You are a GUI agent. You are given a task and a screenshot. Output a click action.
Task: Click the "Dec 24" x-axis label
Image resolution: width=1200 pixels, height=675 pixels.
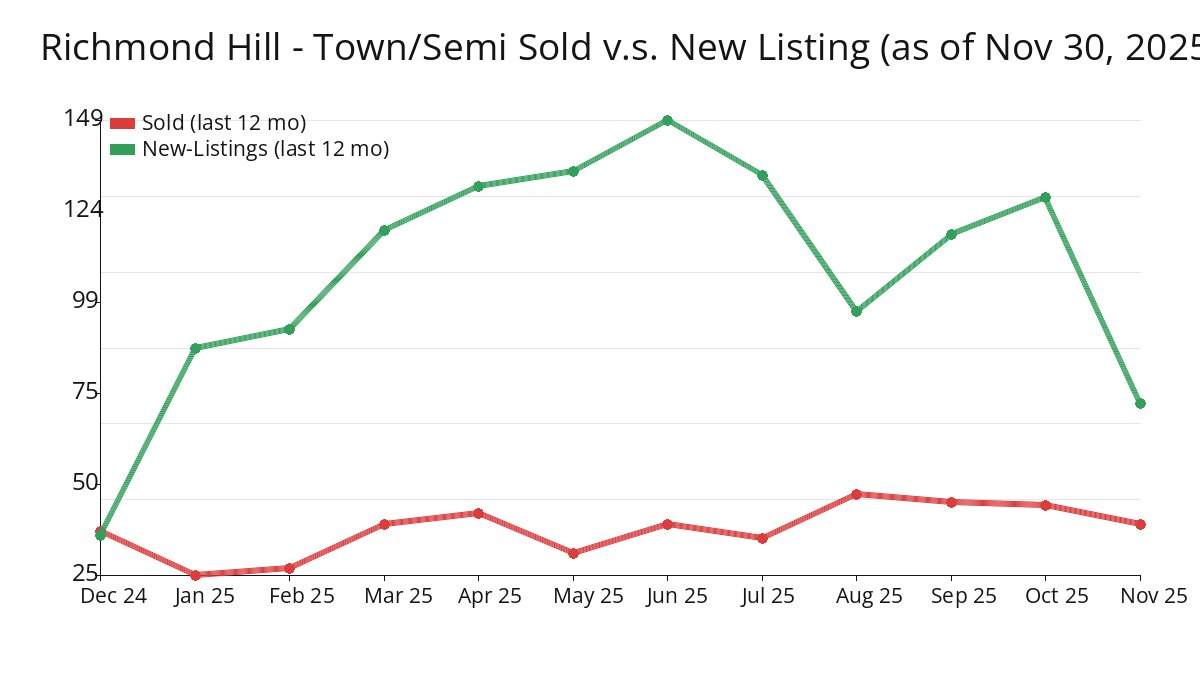pos(113,596)
